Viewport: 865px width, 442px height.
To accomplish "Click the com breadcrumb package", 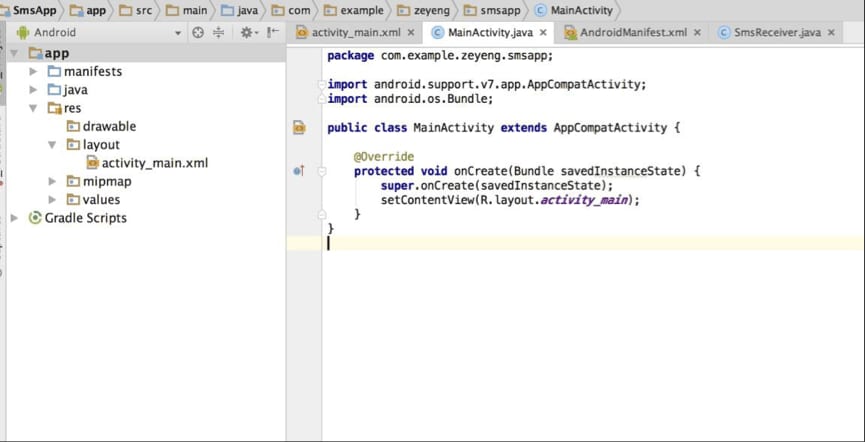I will click(291, 10).
